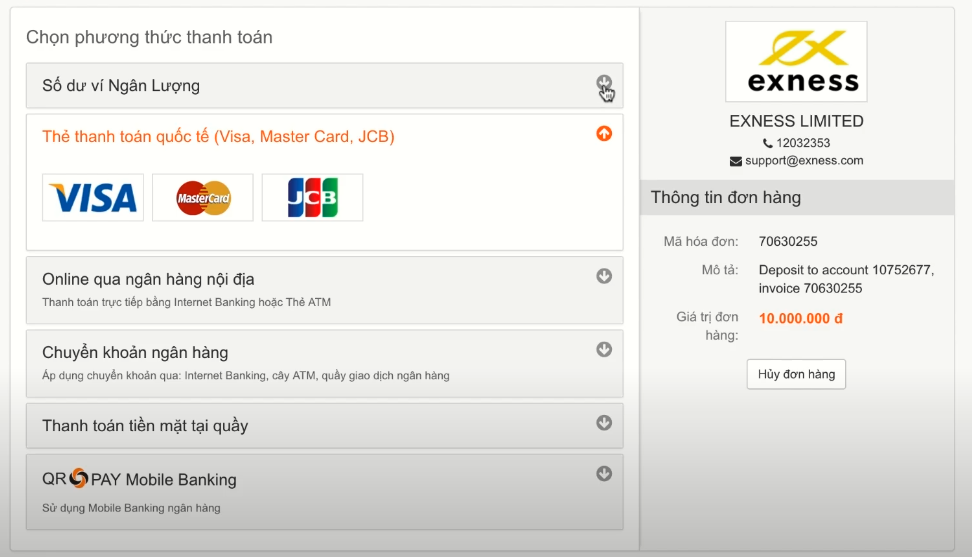Collapse the orange up-arrow on international card section
This screenshot has width=972, height=557.
tap(604, 133)
